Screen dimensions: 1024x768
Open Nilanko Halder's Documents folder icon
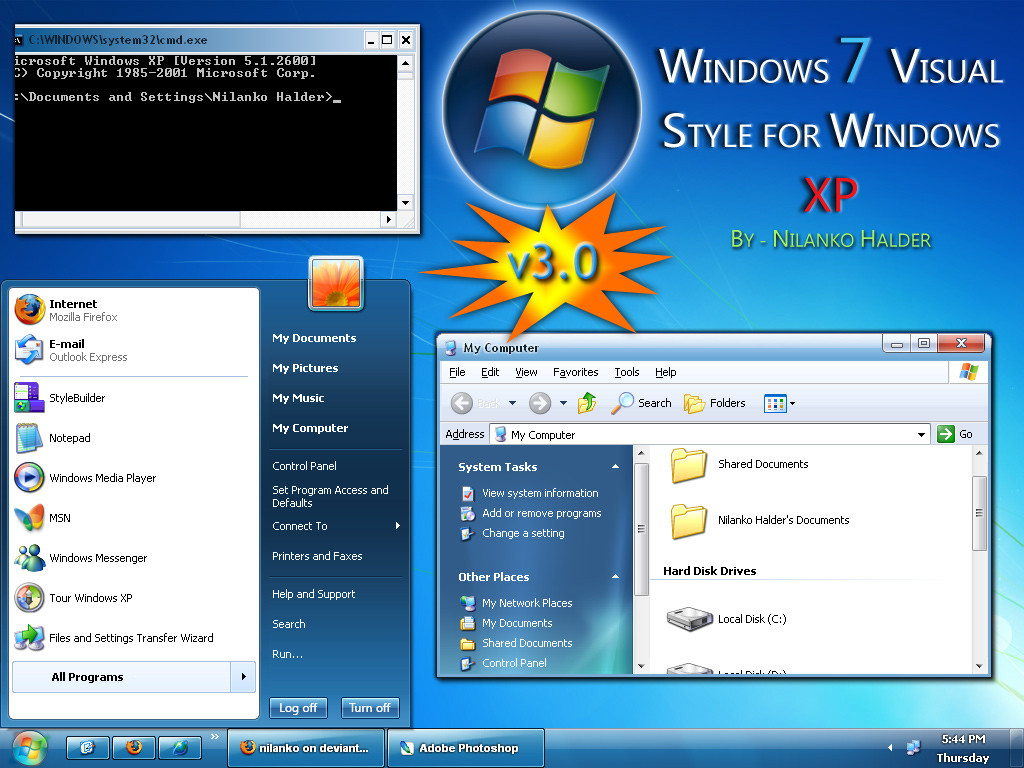click(x=688, y=521)
